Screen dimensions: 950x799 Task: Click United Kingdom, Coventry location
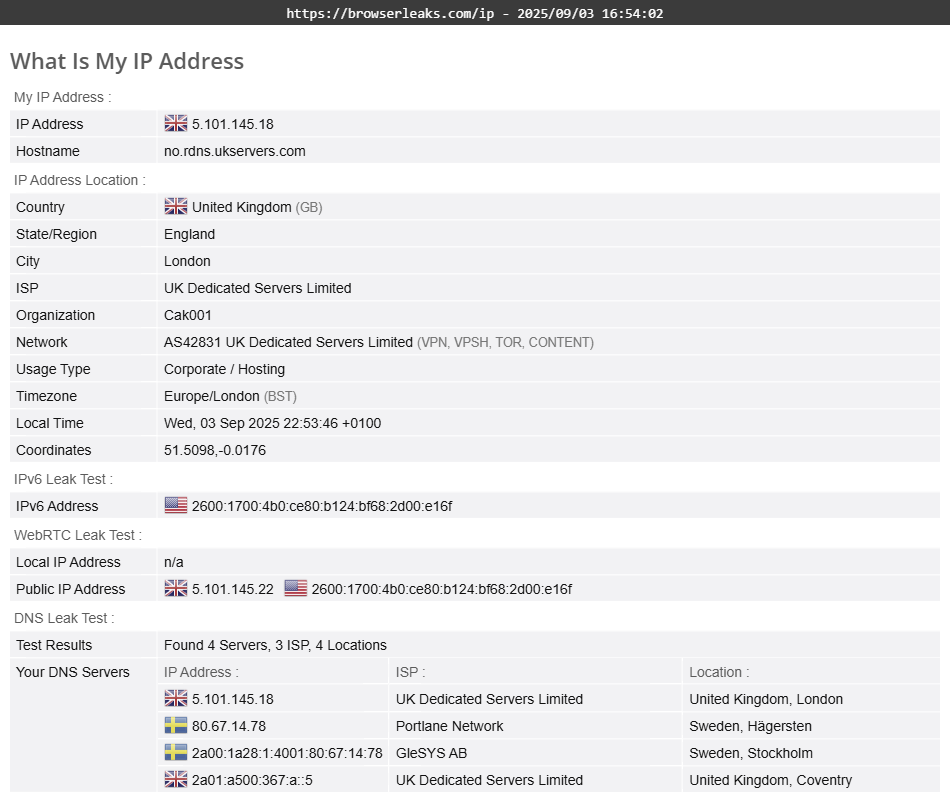coord(770,780)
